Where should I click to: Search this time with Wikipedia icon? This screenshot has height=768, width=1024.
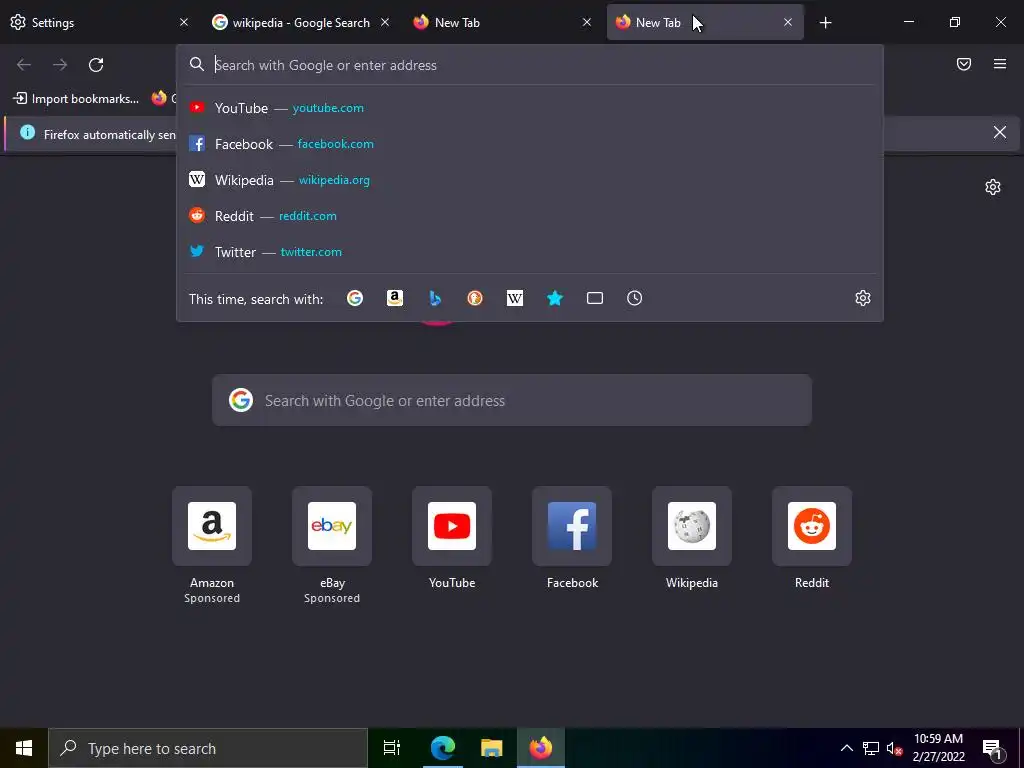(515, 298)
